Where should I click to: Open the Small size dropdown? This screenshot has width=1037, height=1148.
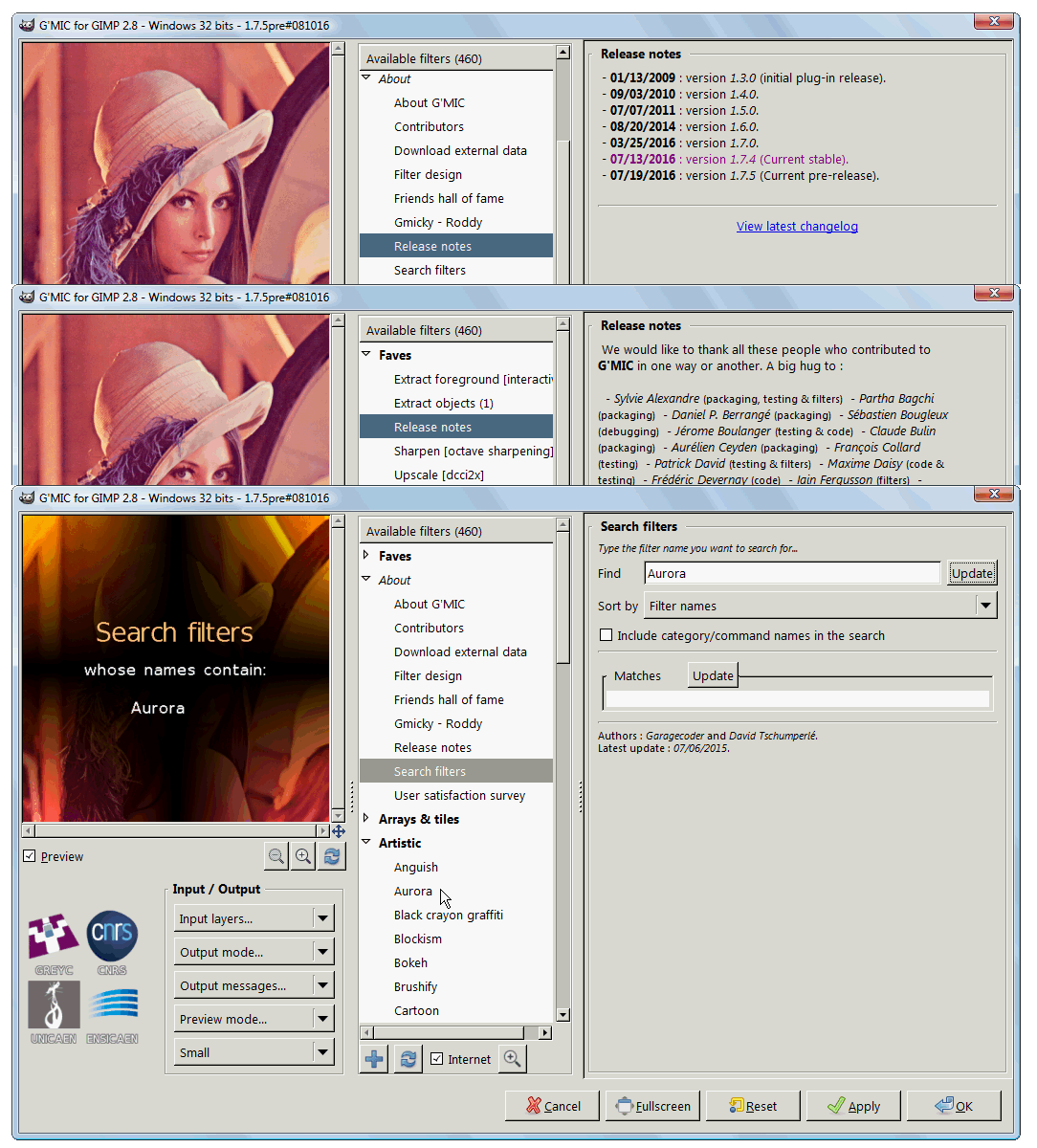[x=255, y=1052]
